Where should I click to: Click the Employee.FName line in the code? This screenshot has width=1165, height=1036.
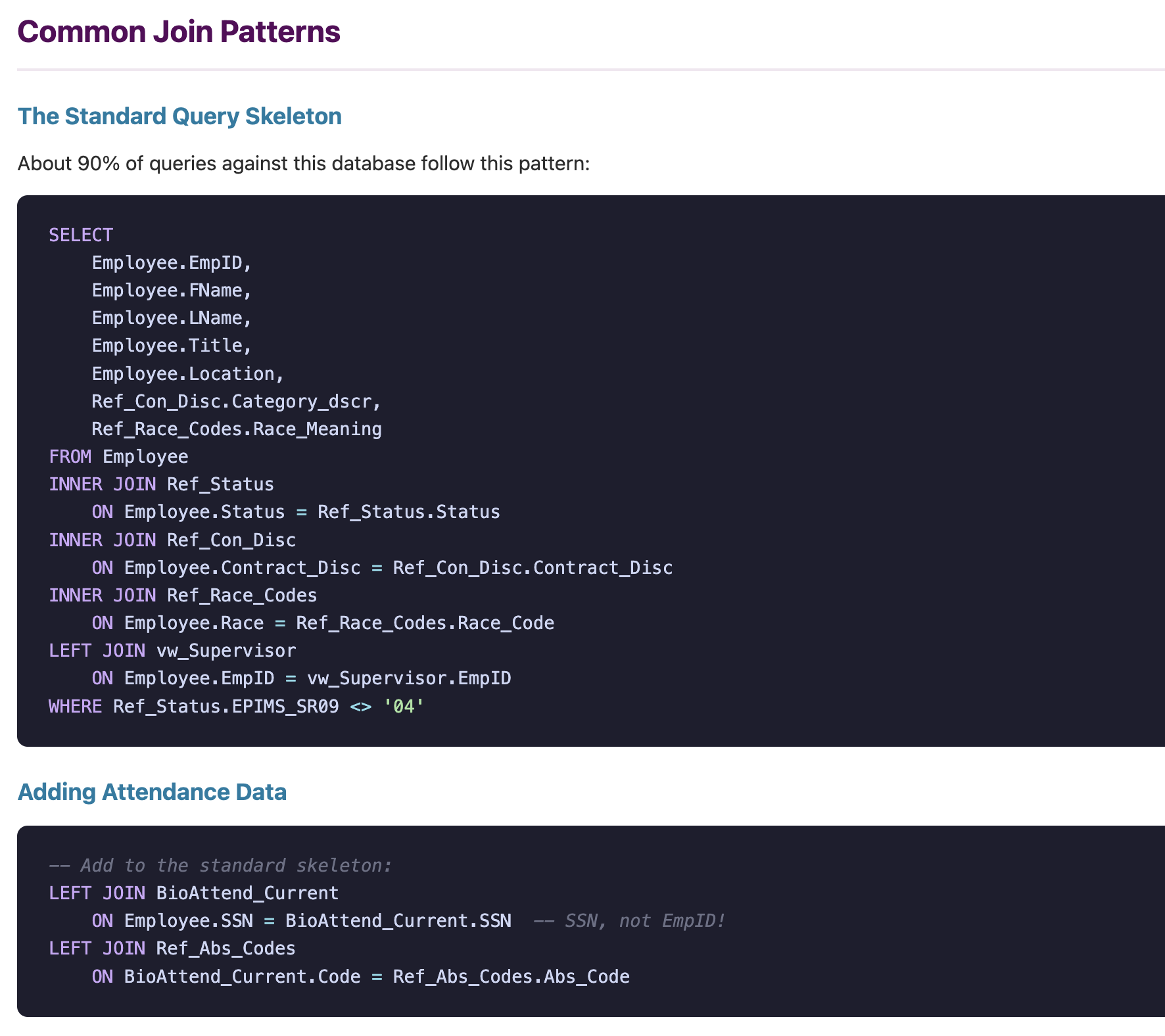pos(171,290)
